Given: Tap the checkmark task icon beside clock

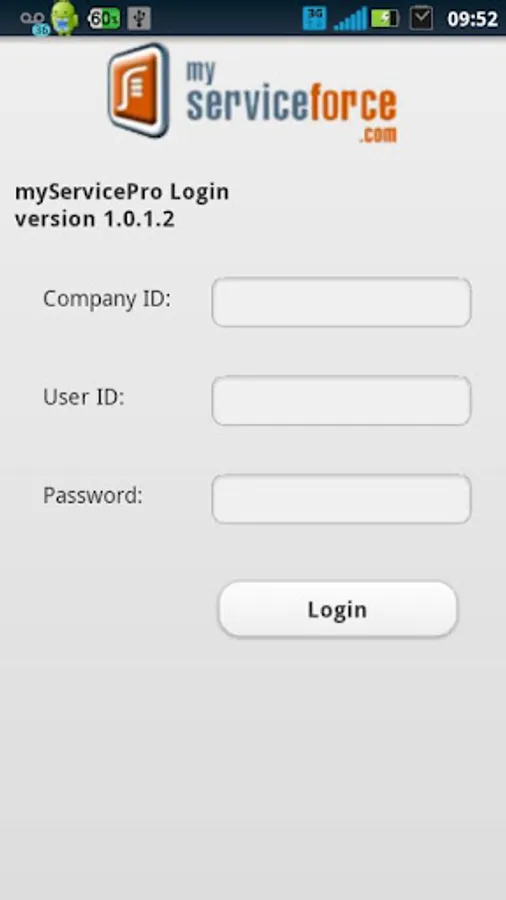Looking at the screenshot, I should (421, 19).
